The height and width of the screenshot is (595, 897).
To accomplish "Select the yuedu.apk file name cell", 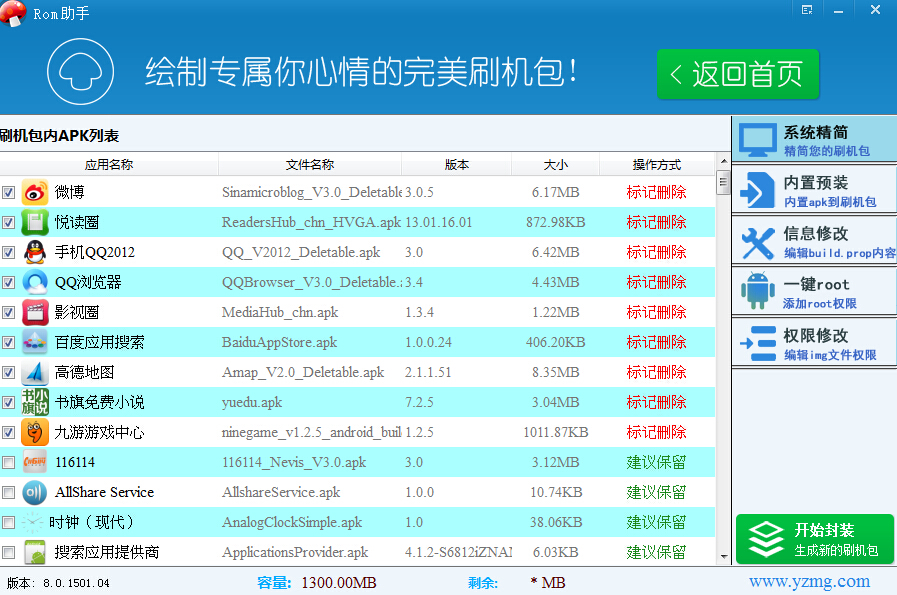I will point(252,402).
